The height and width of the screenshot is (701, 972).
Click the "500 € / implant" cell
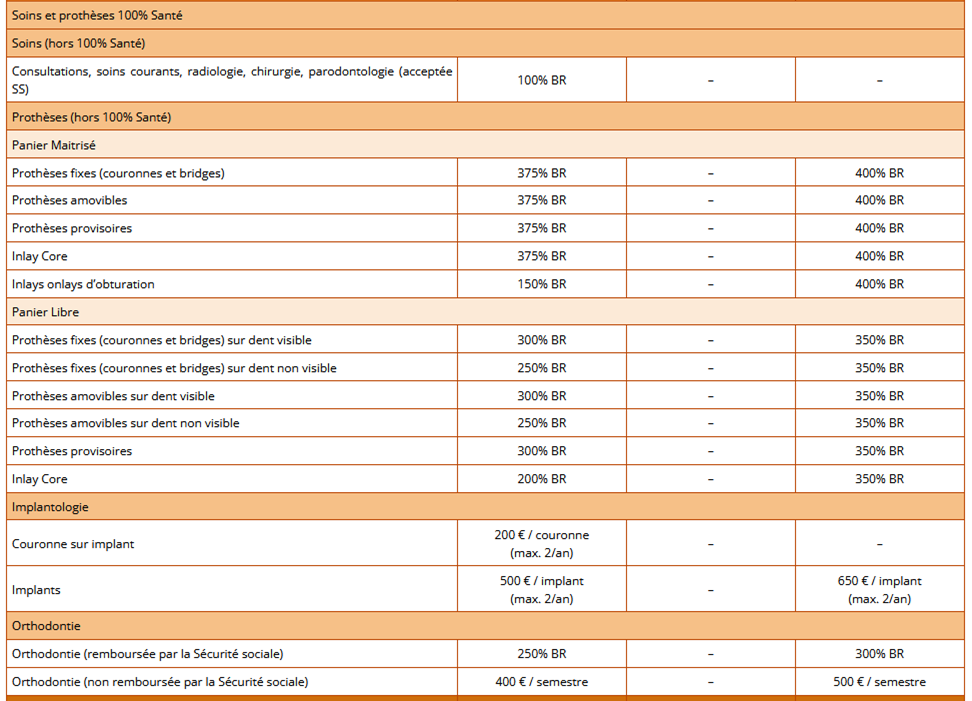pyautogui.click(x=541, y=581)
